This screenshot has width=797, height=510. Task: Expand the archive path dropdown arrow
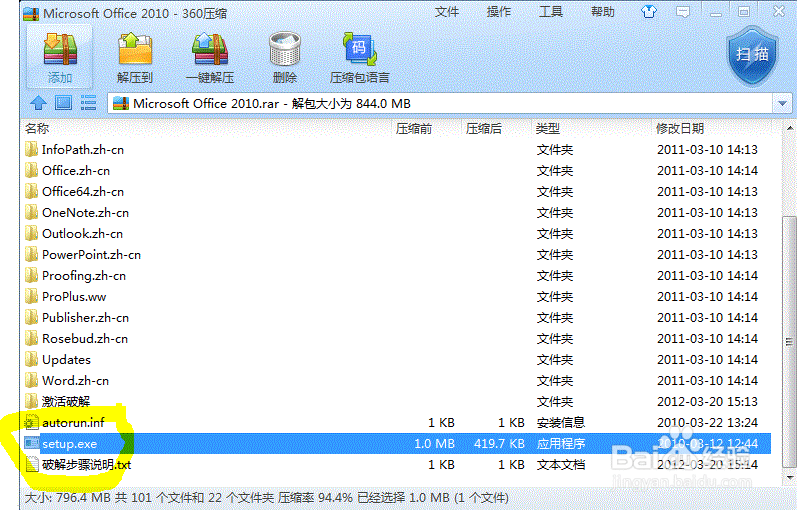782,104
